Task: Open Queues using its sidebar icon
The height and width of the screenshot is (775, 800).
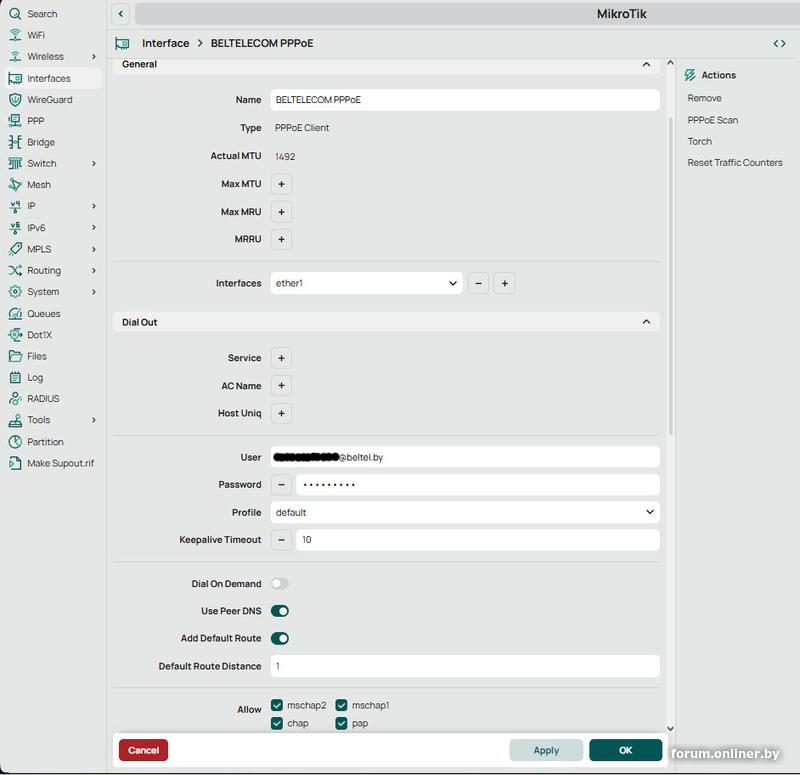Action: 15,313
